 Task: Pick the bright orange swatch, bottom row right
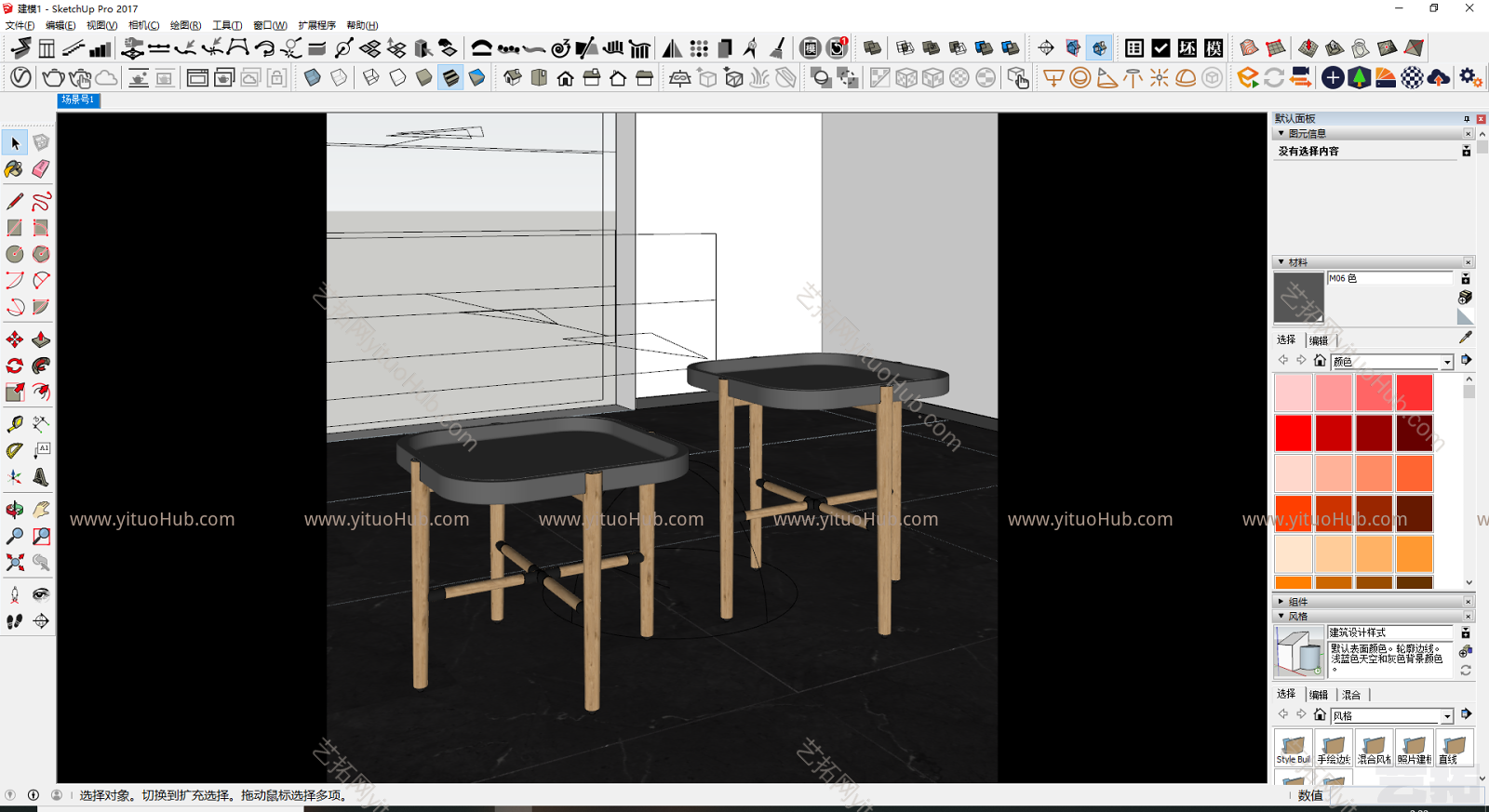1415,554
